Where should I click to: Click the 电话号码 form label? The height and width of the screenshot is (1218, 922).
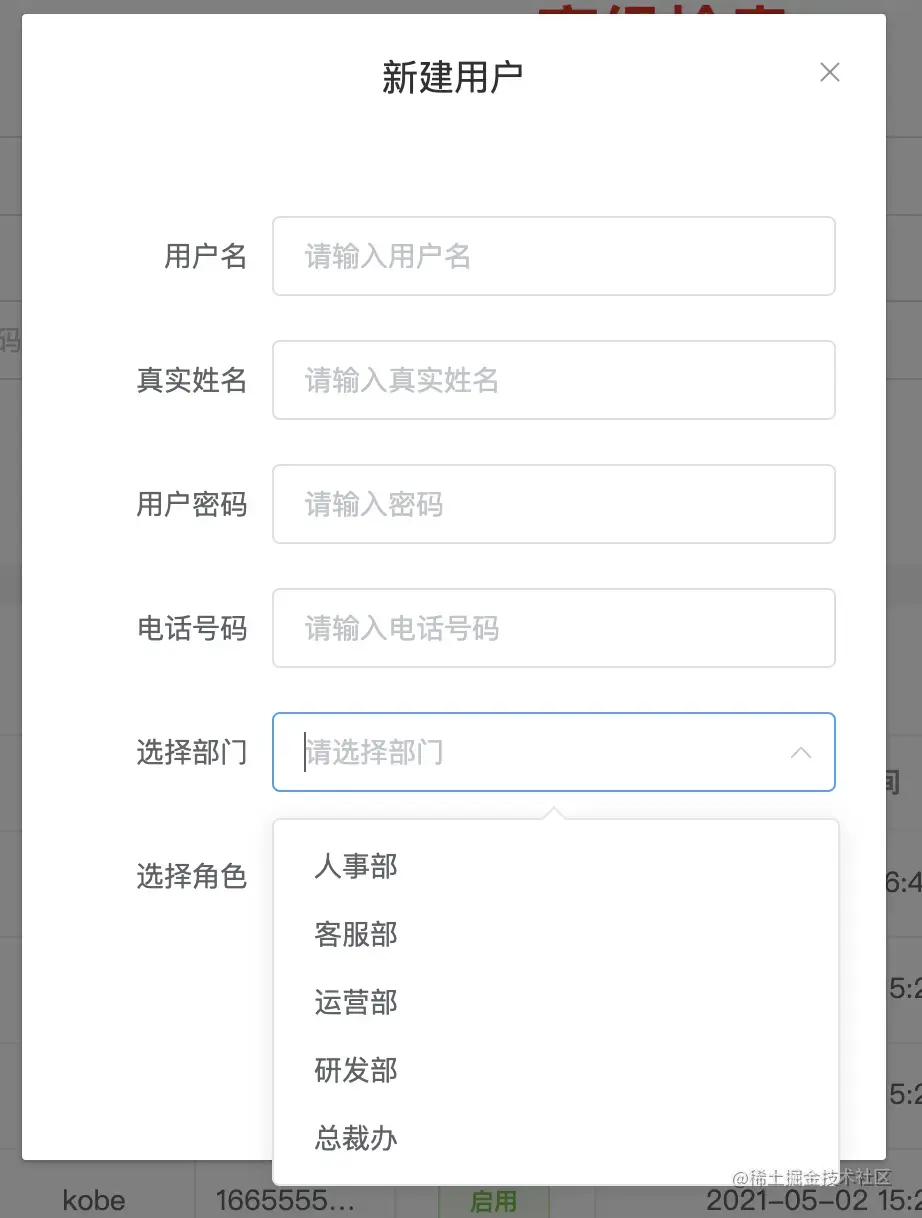[x=192, y=628]
